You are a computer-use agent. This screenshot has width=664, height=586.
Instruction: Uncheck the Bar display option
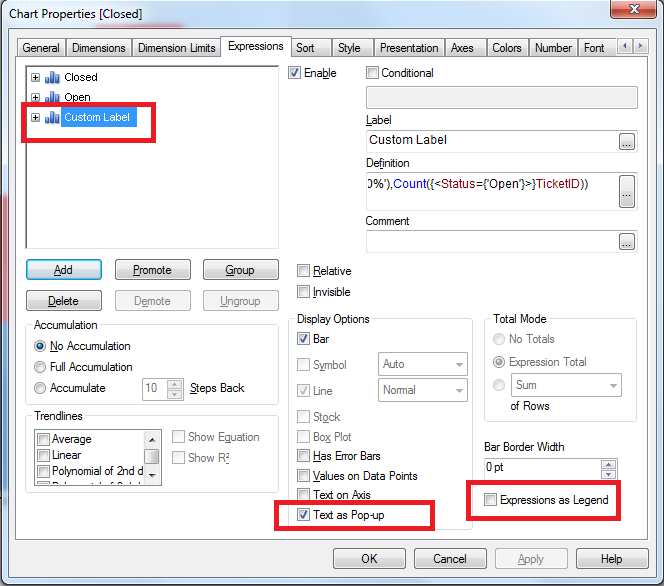(303, 339)
